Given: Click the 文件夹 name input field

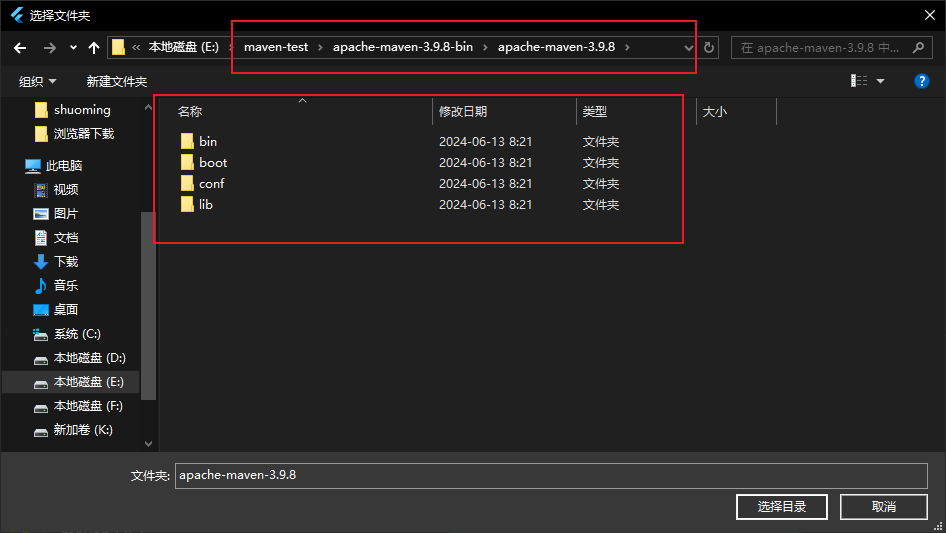Looking at the screenshot, I should tap(550, 475).
